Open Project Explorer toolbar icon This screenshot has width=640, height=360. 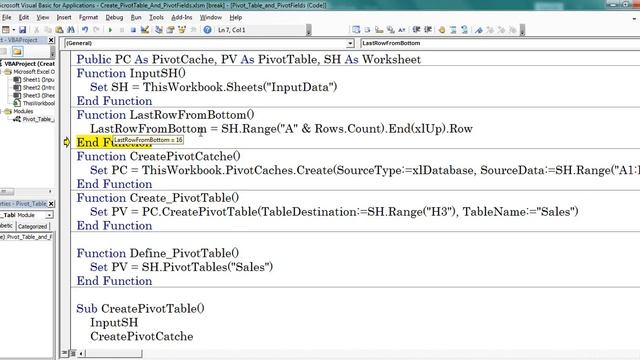[x=159, y=30]
